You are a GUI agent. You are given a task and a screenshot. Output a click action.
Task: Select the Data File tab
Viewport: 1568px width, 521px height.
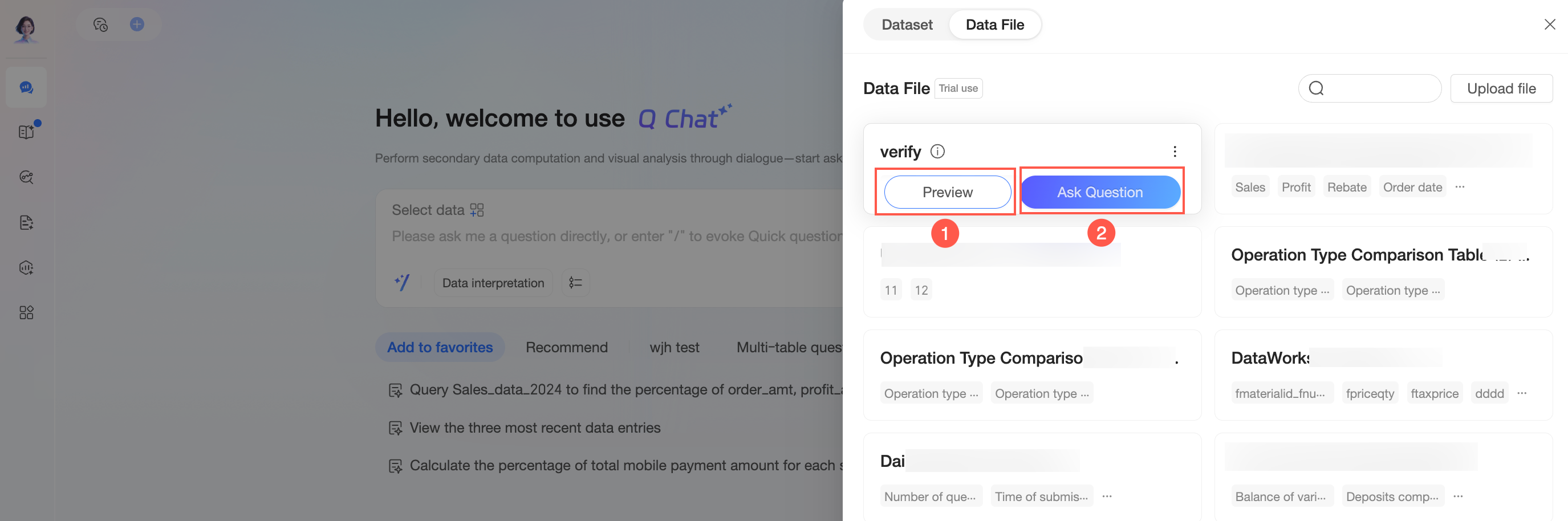click(994, 25)
